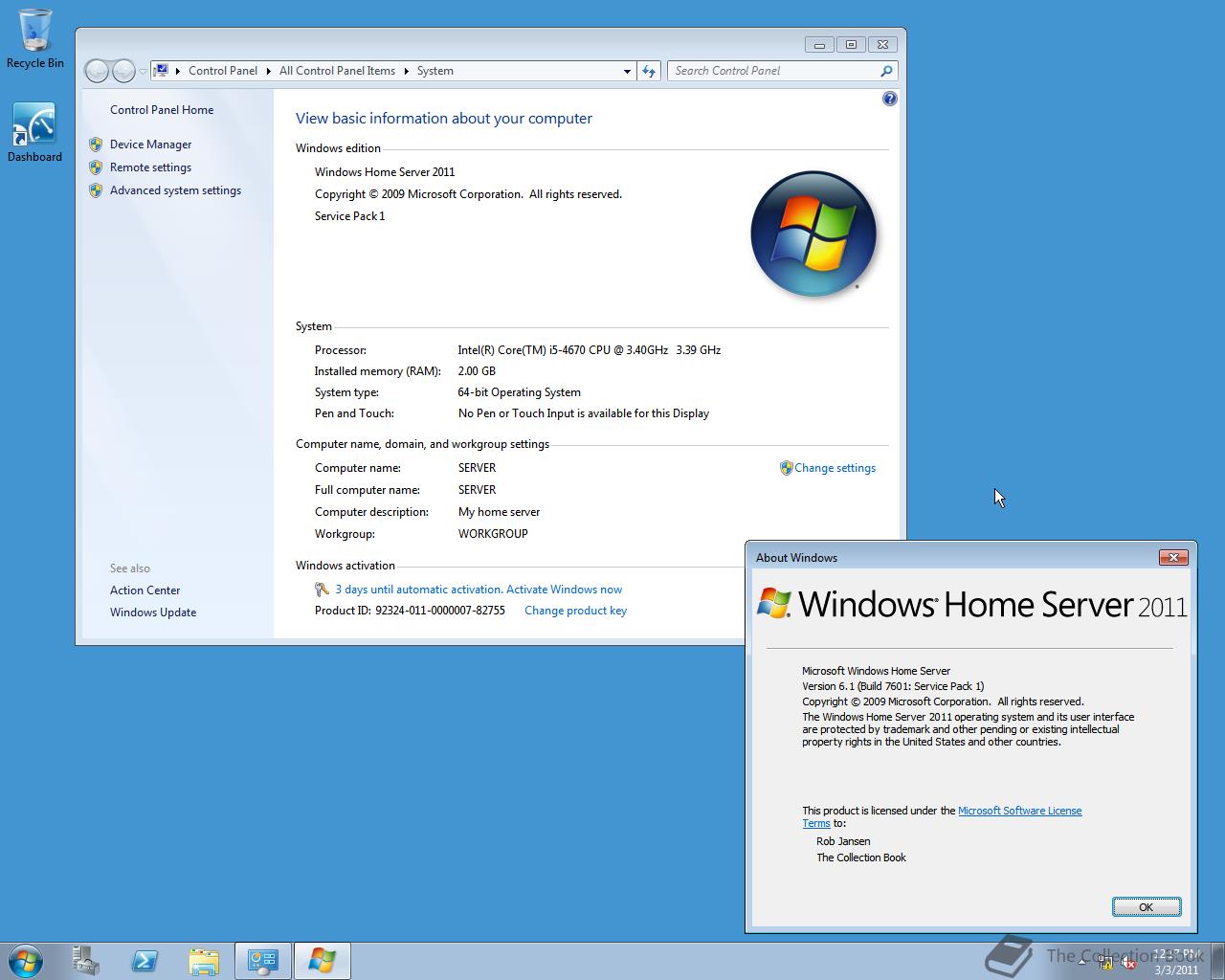Open Windows Explorer from taskbar
Viewport: 1225px width, 980px height.
point(203,961)
